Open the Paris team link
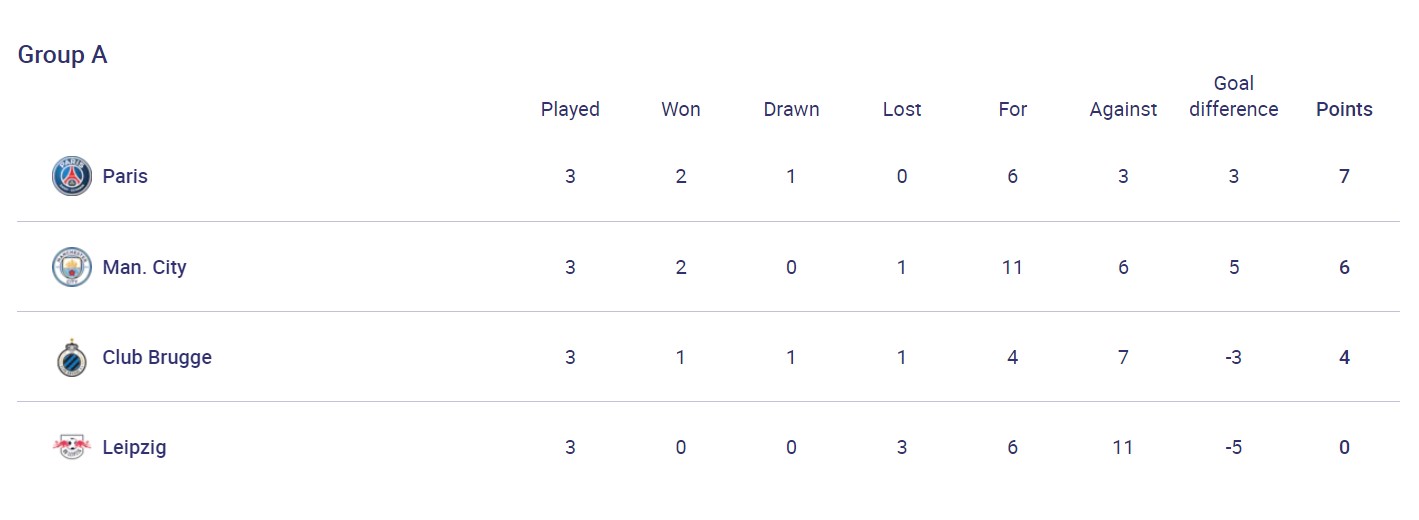 125,176
